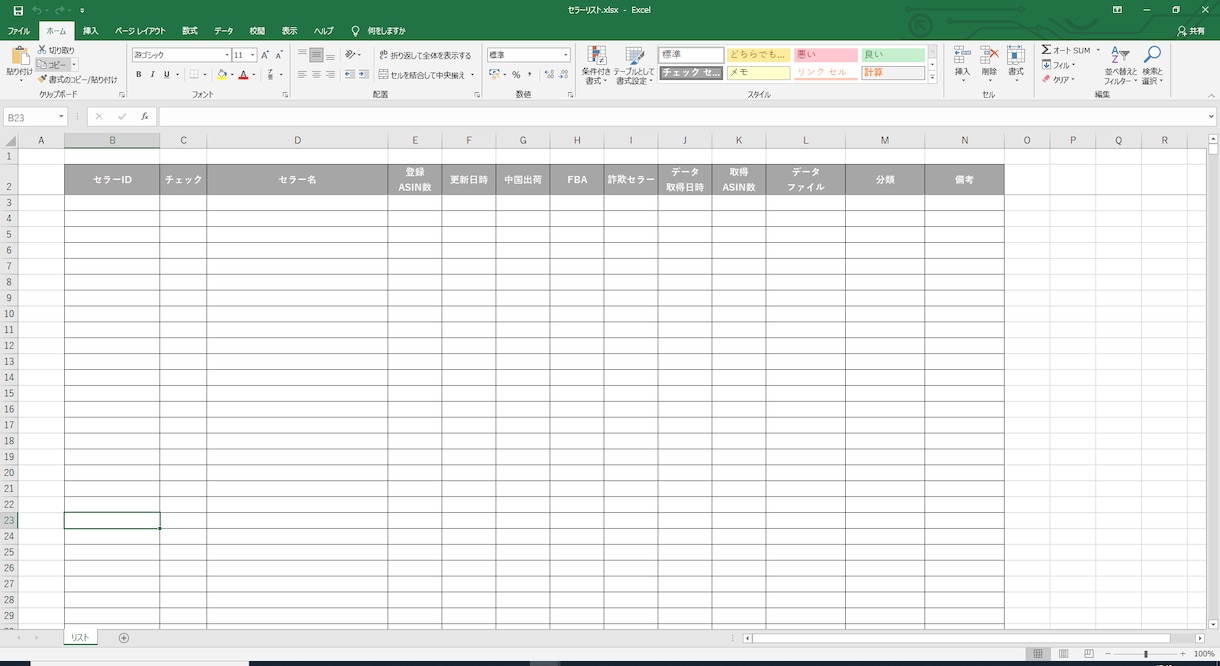Apply the 悪い (Bad) cell style

click(x=826, y=55)
